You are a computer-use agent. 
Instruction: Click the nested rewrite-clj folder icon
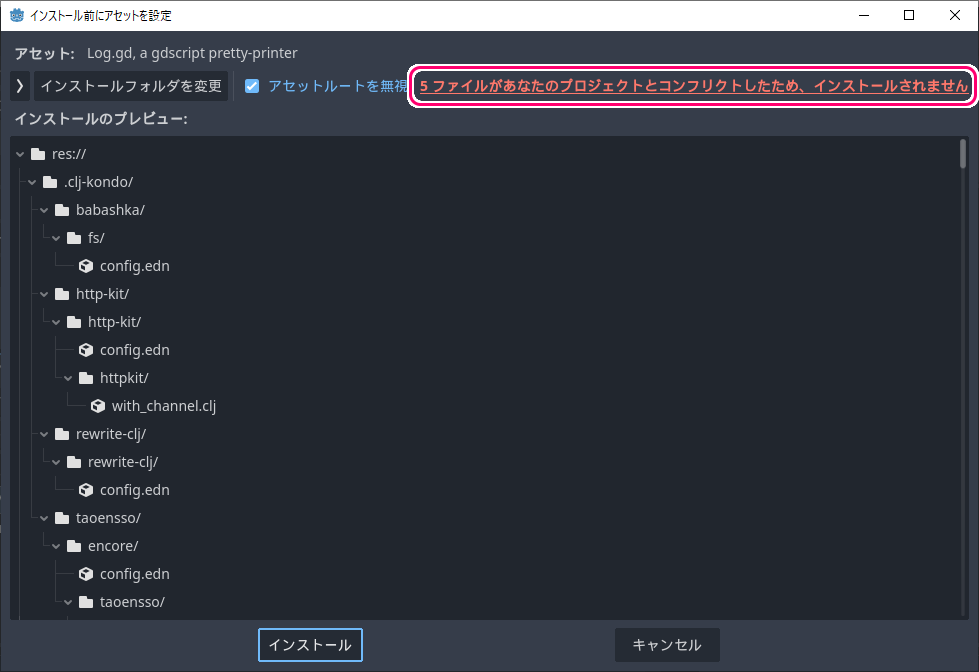pos(74,462)
